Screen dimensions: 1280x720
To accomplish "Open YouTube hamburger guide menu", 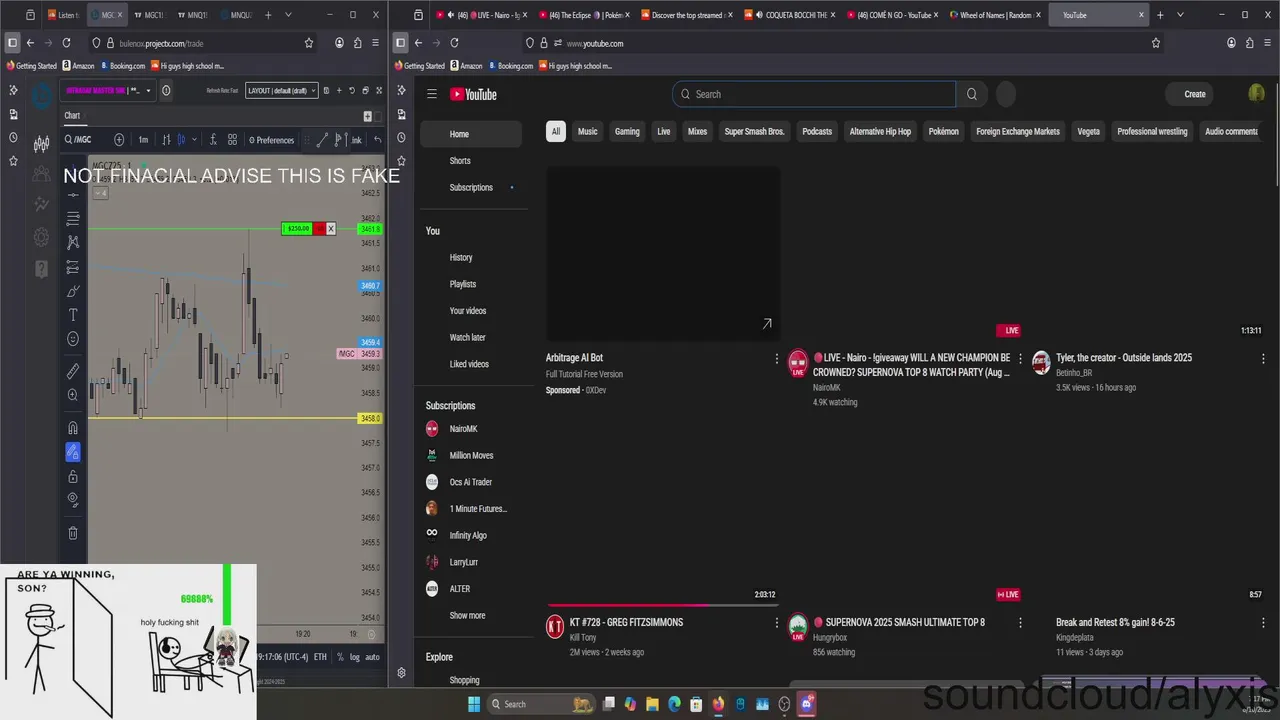I will click(432, 94).
